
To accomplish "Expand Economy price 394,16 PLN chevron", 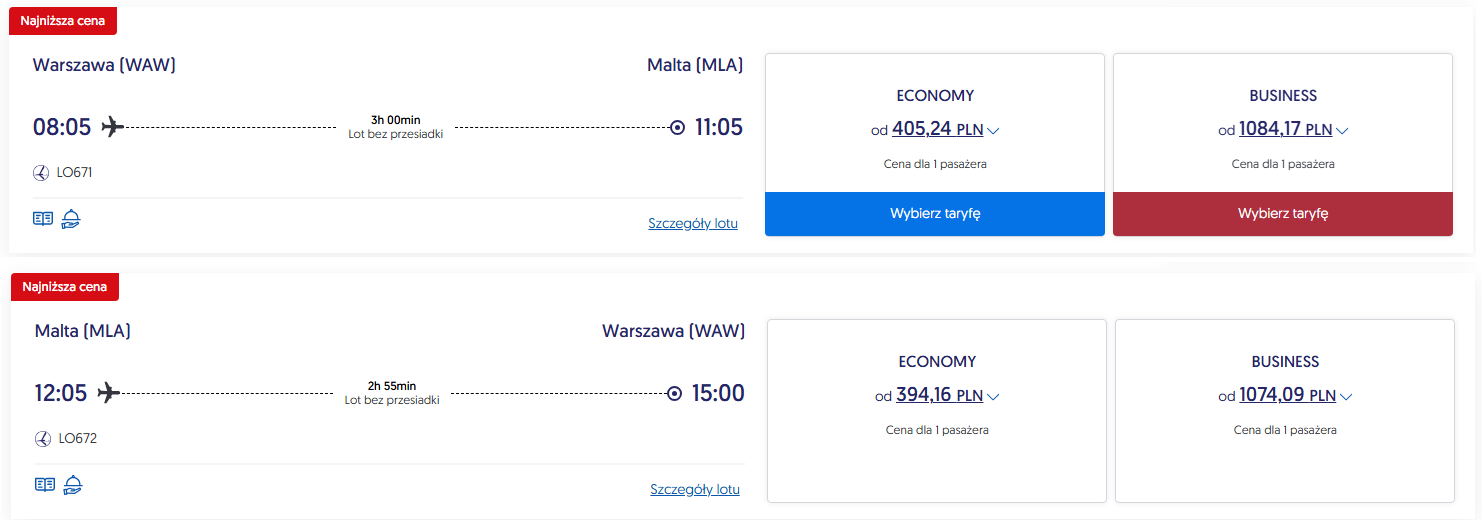I will pyautogui.click(x=993, y=397).
